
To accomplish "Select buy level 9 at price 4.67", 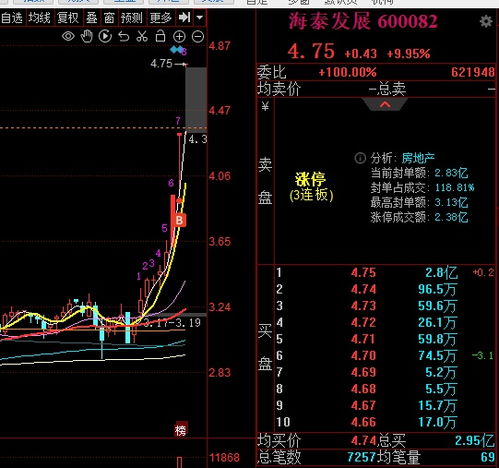I will click(385, 406).
